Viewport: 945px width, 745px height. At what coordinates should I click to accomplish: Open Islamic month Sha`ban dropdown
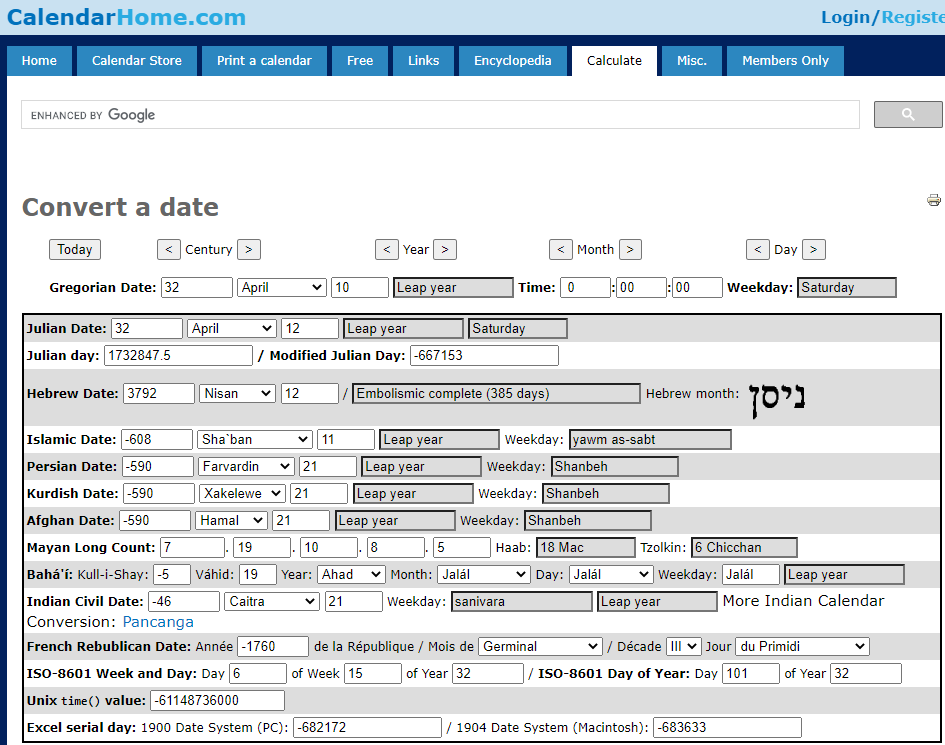(x=254, y=440)
